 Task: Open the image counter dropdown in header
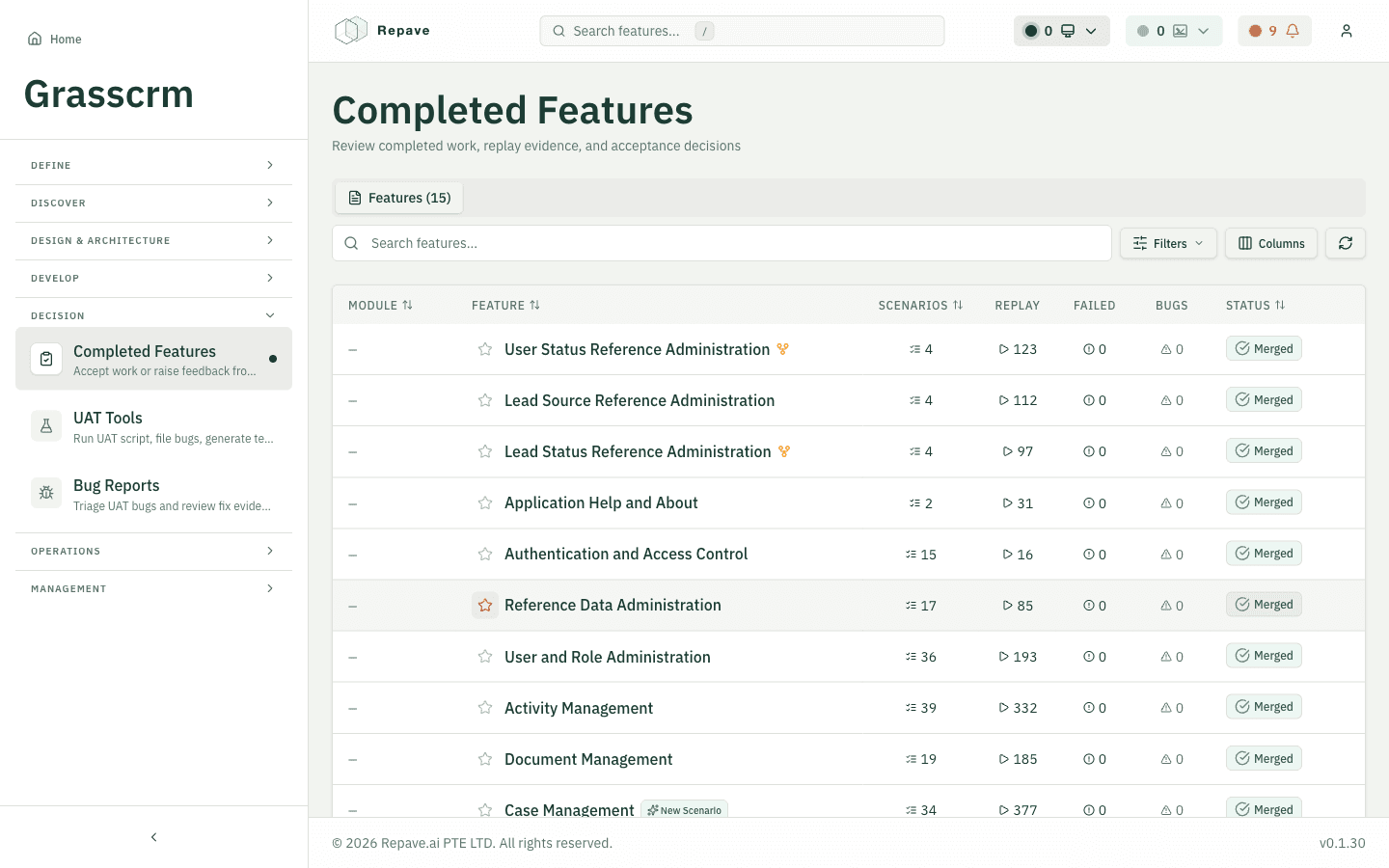pyautogui.click(x=1174, y=31)
